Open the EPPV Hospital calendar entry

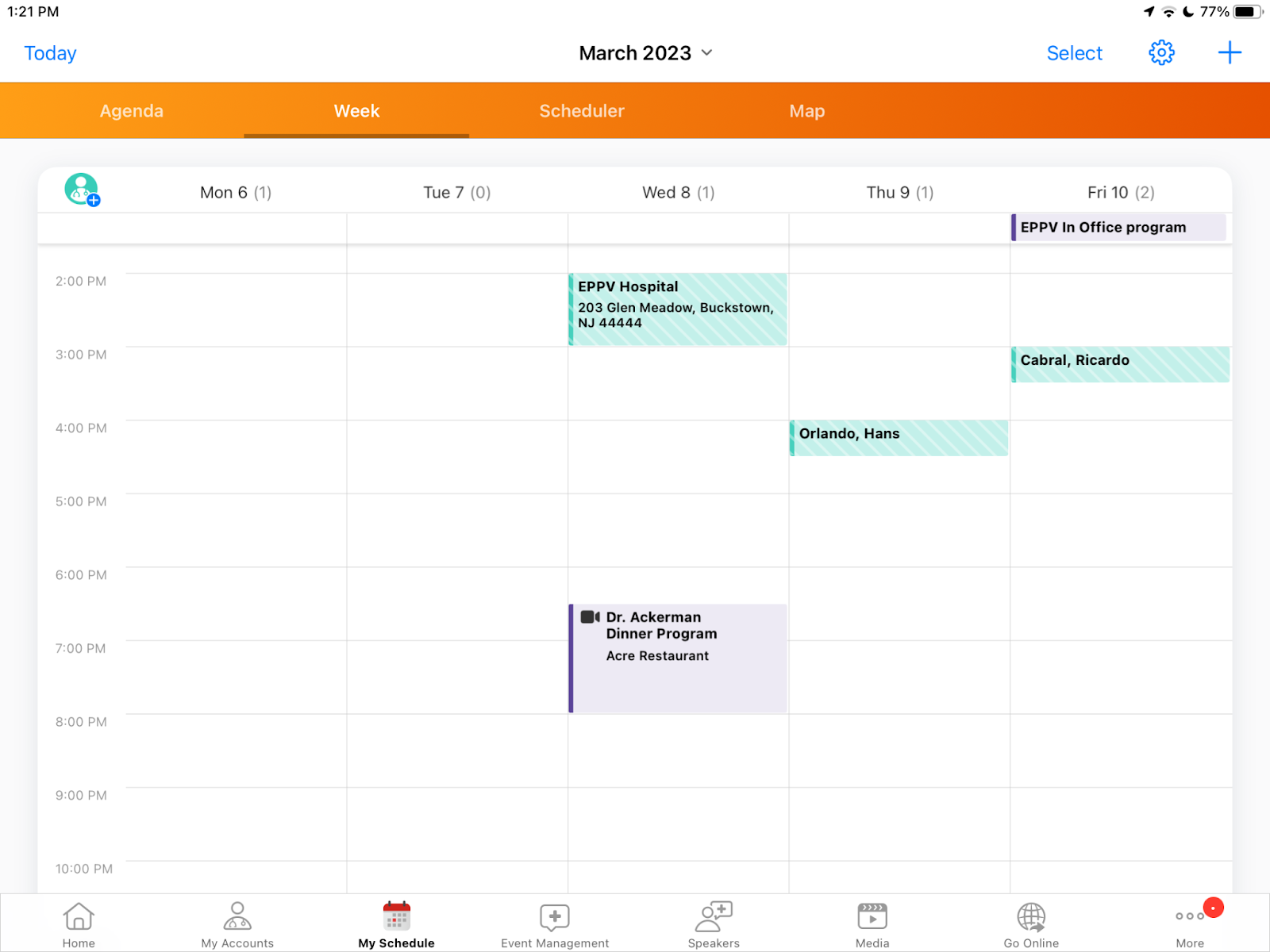(x=679, y=309)
